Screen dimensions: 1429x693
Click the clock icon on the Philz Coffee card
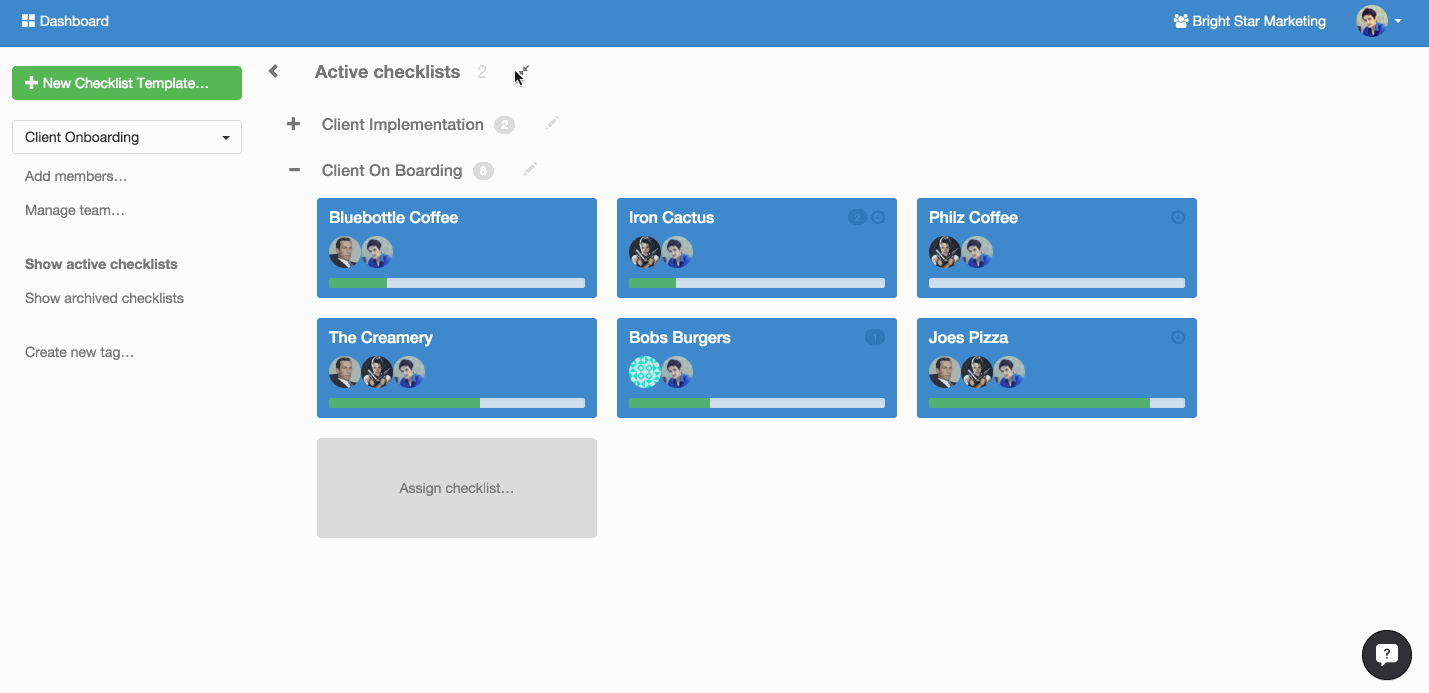[x=1177, y=216]
